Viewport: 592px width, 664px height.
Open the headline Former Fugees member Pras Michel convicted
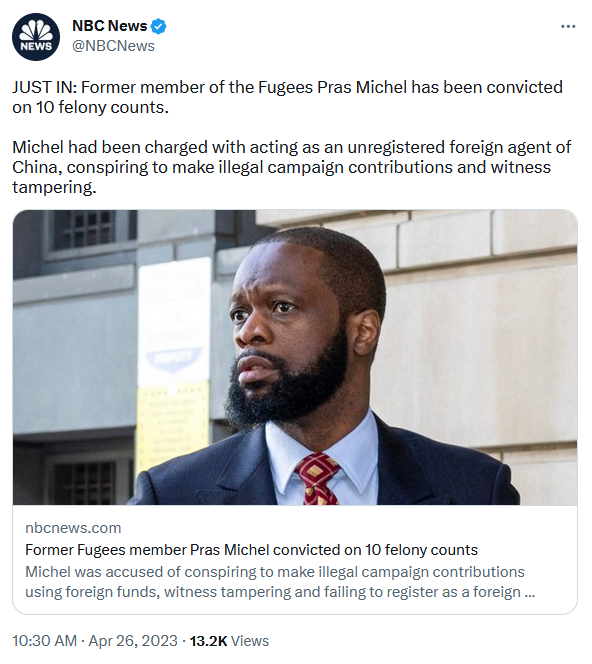pyautogui.click(x=252, y=550)
